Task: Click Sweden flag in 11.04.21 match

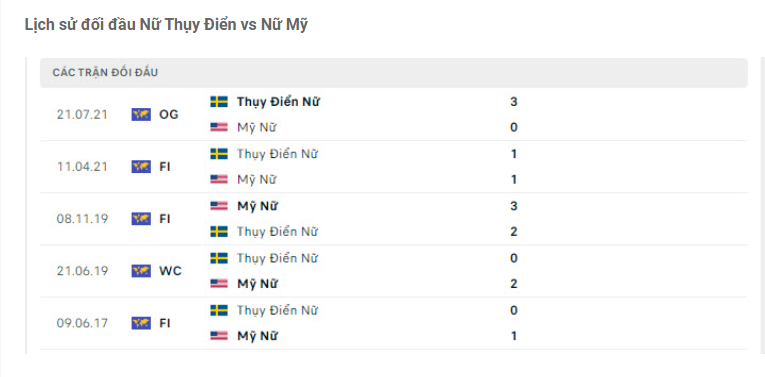Action: 219,154
